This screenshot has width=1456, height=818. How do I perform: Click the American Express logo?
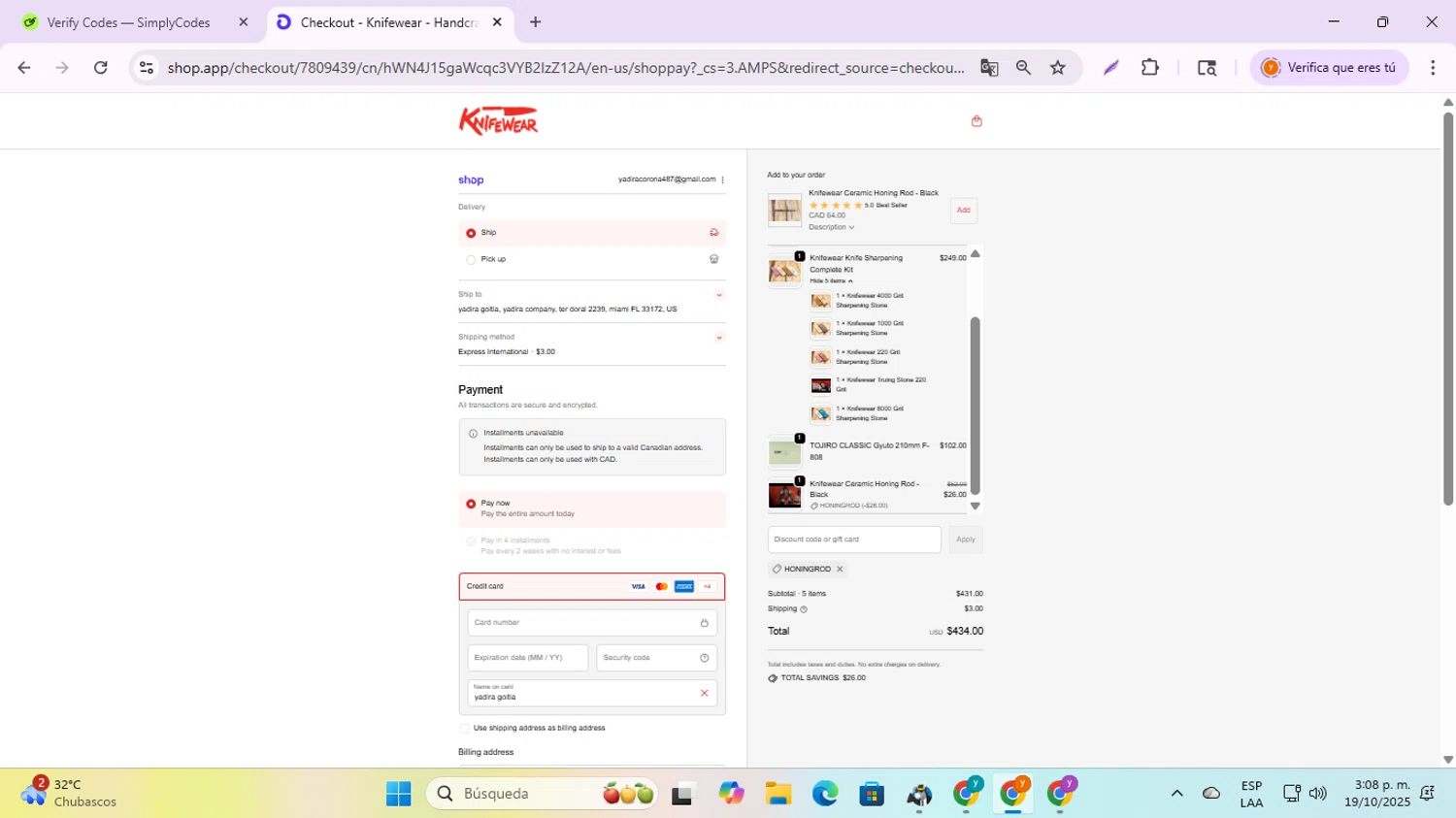[x=684, y=587]
